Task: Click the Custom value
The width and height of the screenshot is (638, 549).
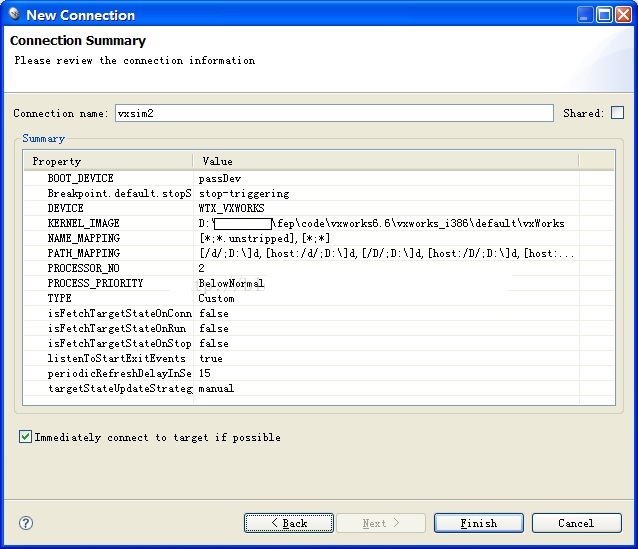Action: [216, 298]
